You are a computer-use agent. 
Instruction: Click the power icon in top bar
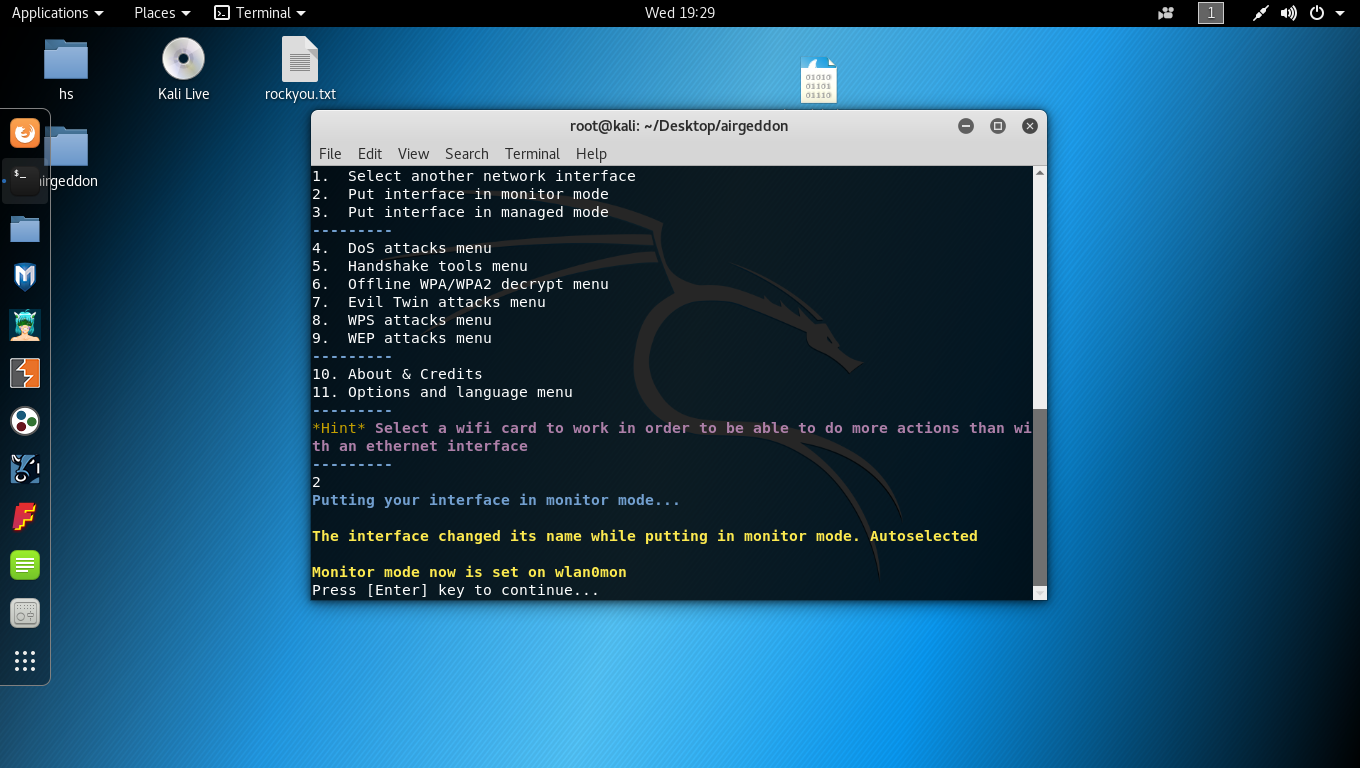[x=1317, y=13]
